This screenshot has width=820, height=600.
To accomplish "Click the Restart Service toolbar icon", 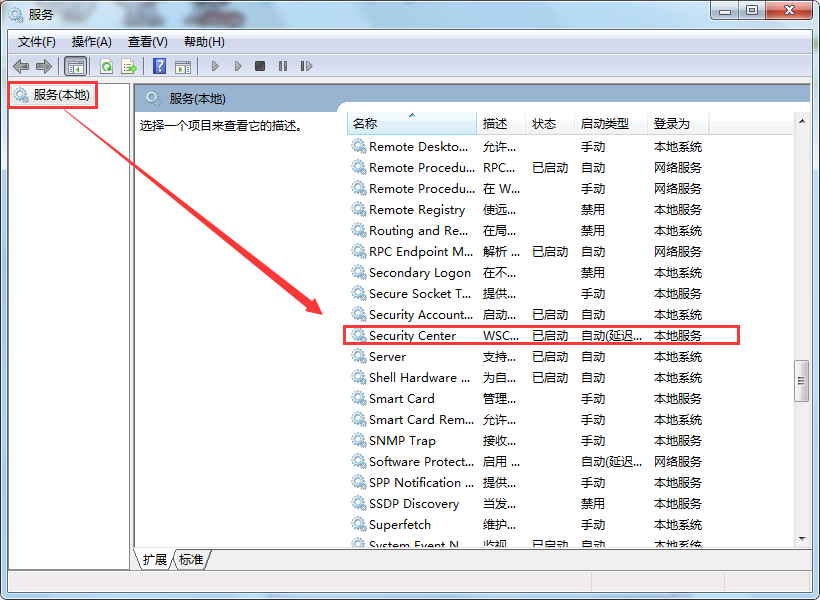I will click(306, 66).
